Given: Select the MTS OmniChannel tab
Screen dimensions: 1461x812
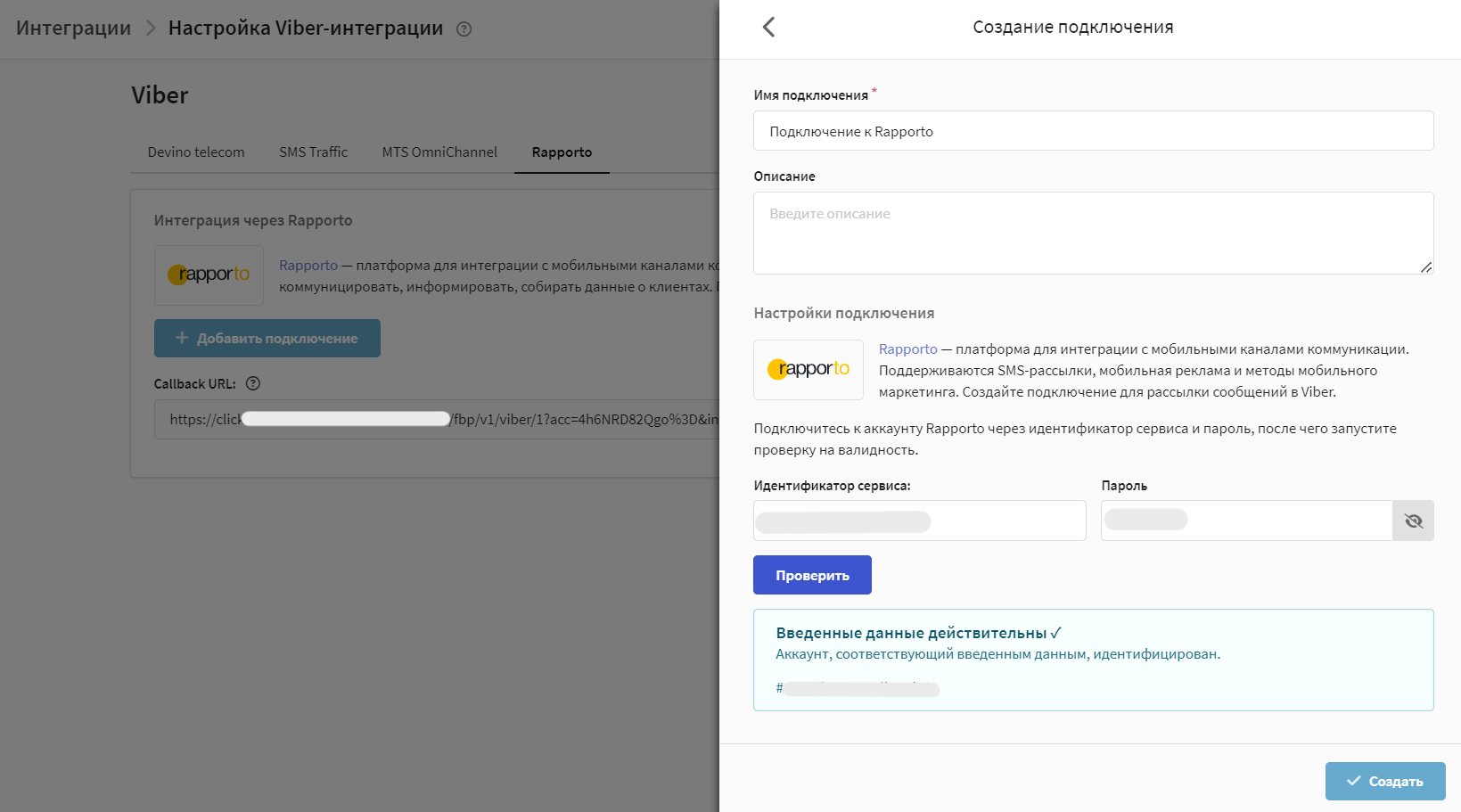Looking at the screenshot, I should 439,152.
